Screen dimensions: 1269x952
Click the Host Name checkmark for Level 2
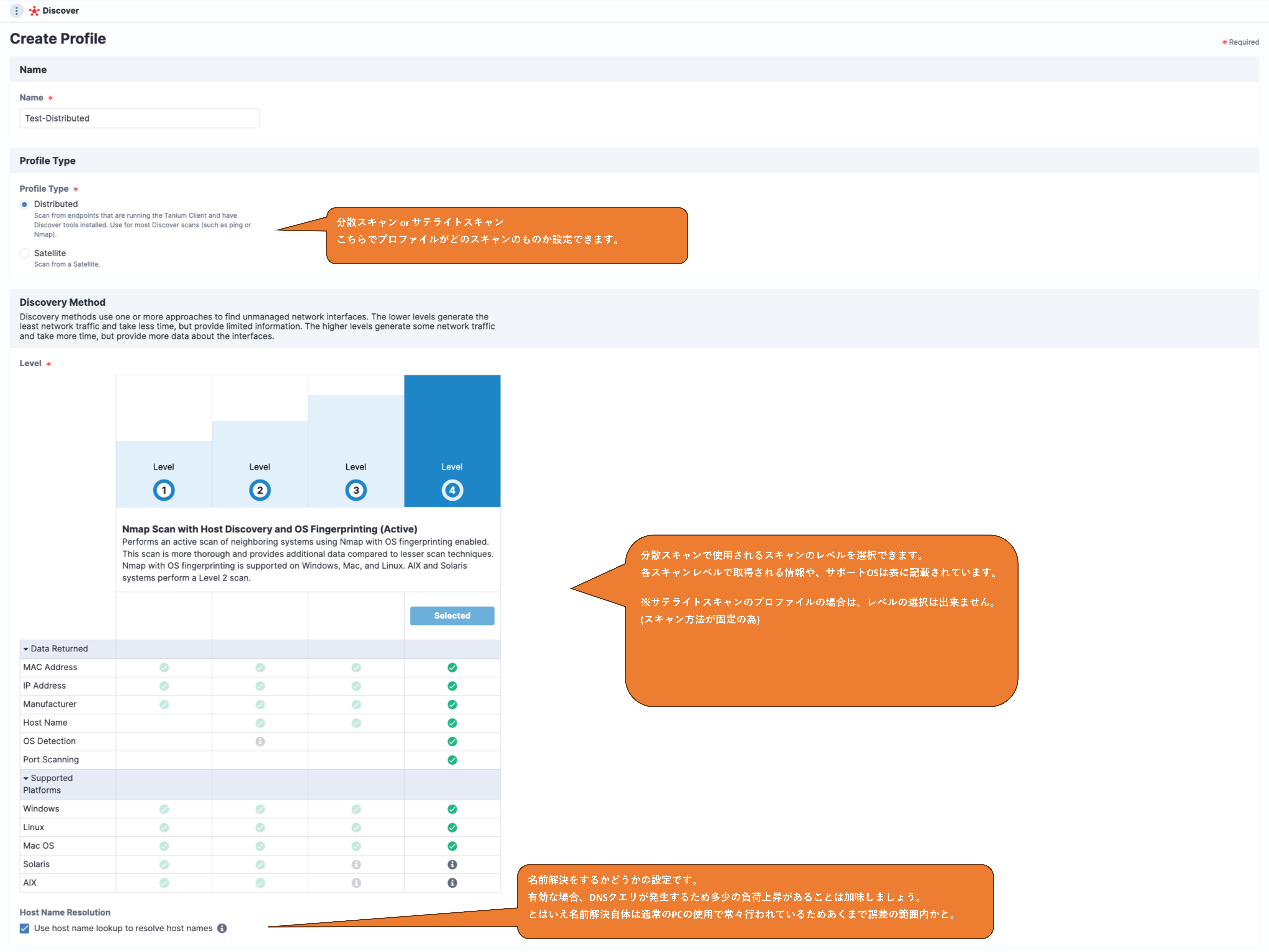pos(260,723)
